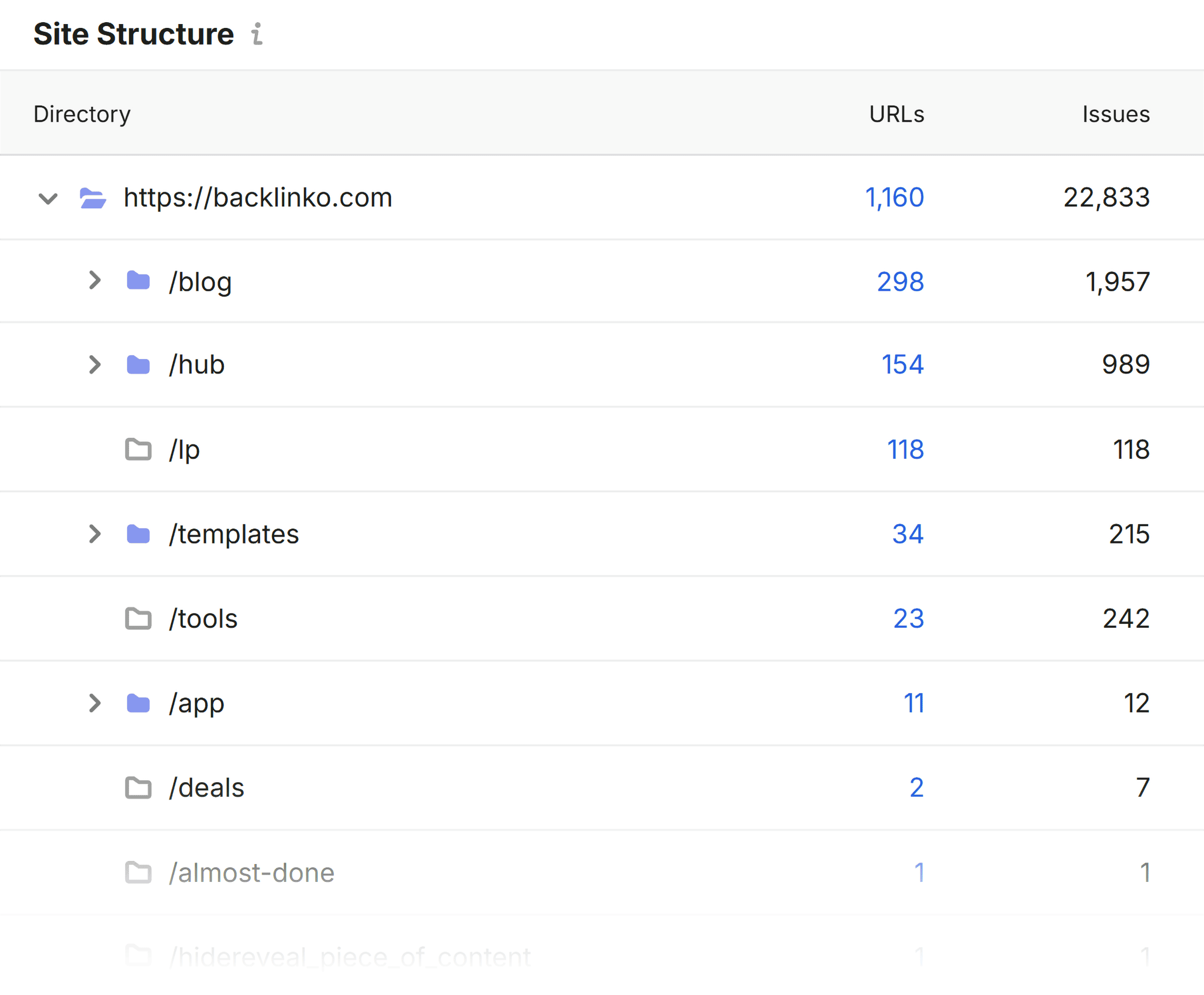Expand the /hub directory chevron
Screen dimensions: 1204x995
coord(95,364)
